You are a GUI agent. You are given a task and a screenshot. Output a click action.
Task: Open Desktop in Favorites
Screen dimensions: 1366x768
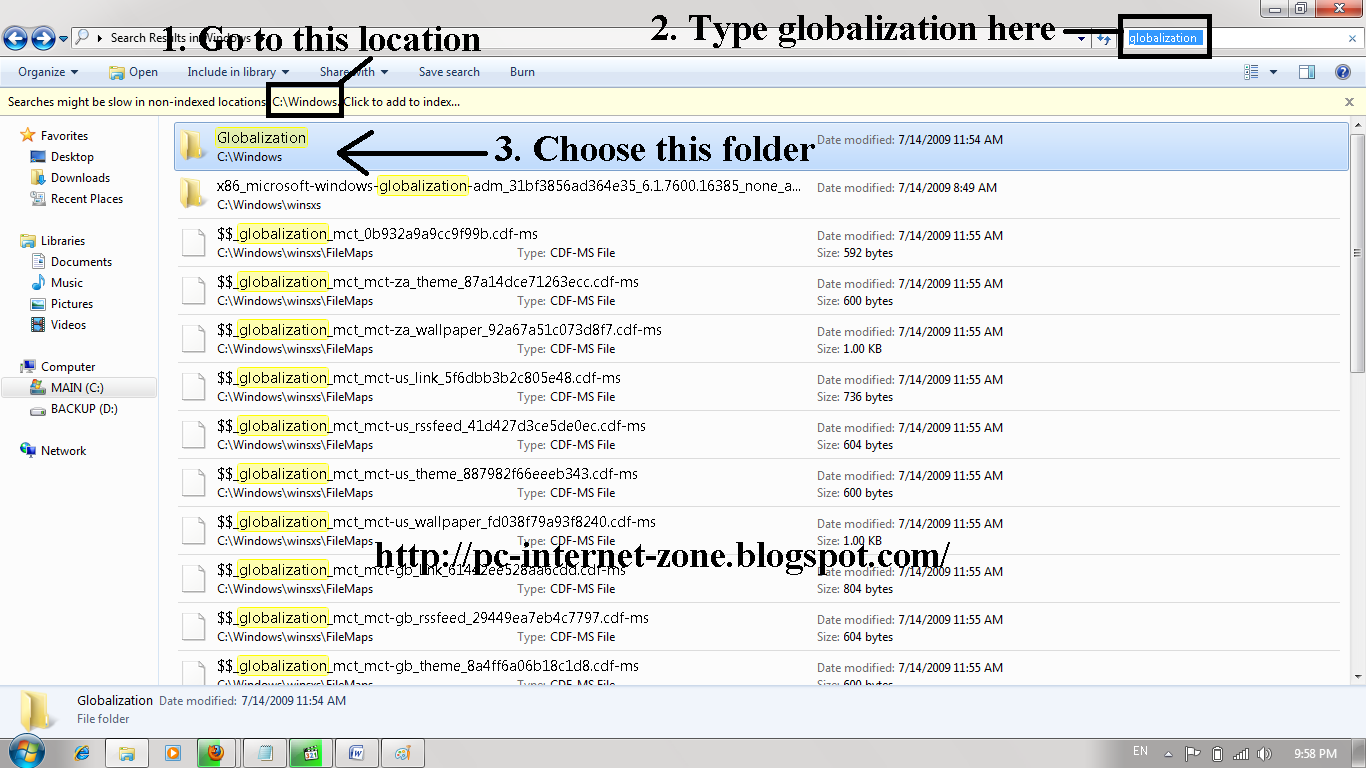[72, 157]
